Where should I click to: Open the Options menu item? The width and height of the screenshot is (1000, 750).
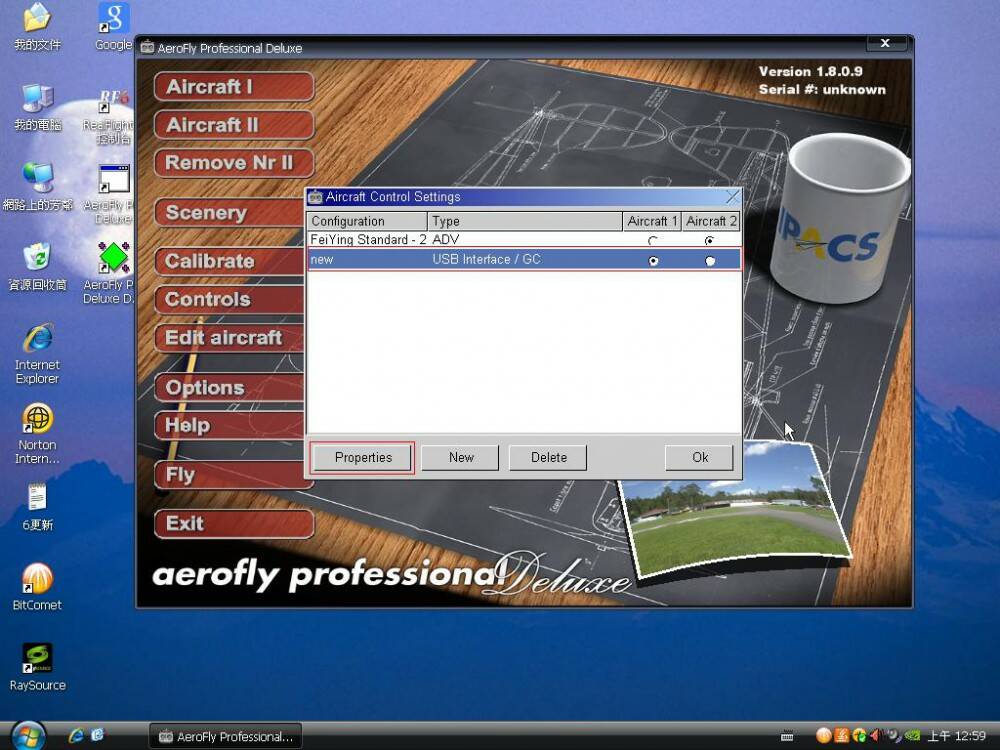[230, 387]
